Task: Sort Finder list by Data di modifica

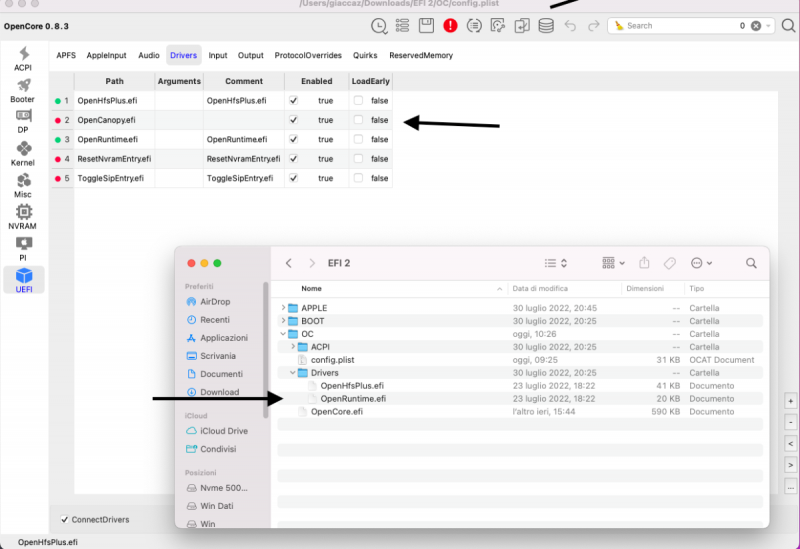Action: tap(540, 288)
